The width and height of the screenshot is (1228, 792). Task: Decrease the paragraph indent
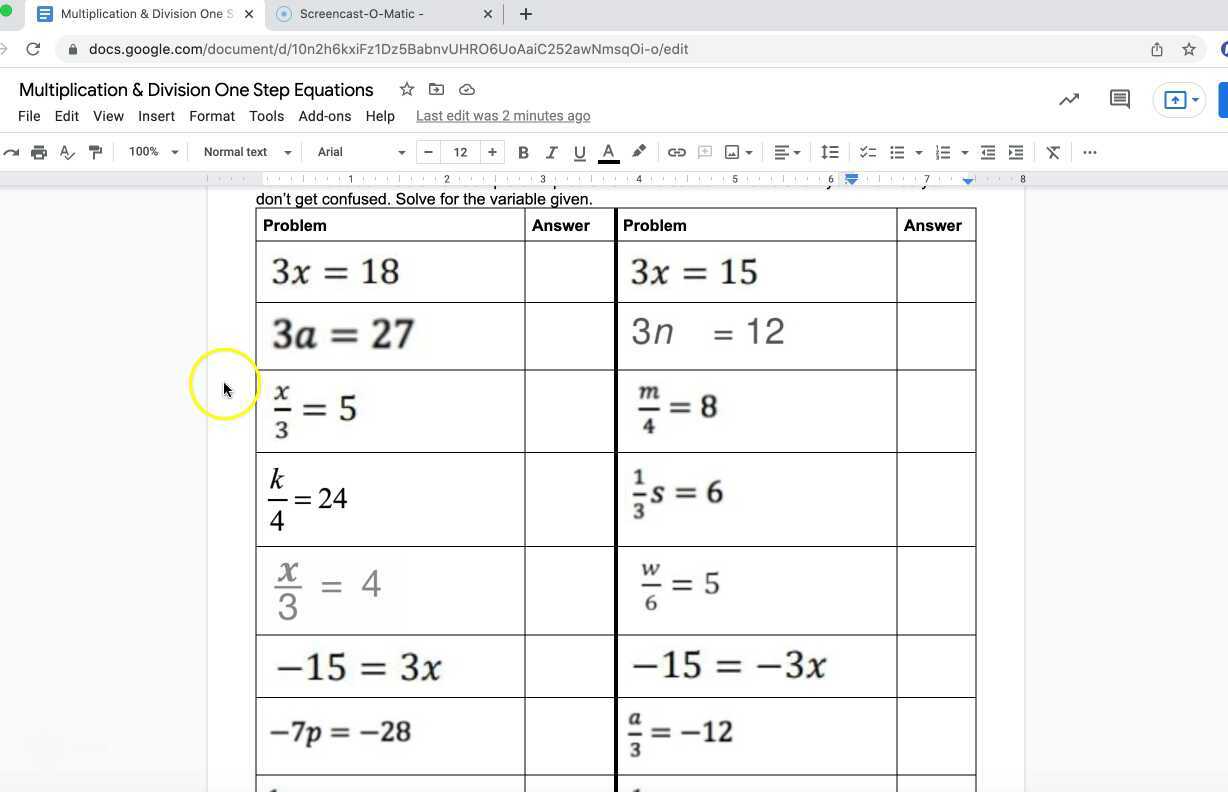(x=988, y=152)
